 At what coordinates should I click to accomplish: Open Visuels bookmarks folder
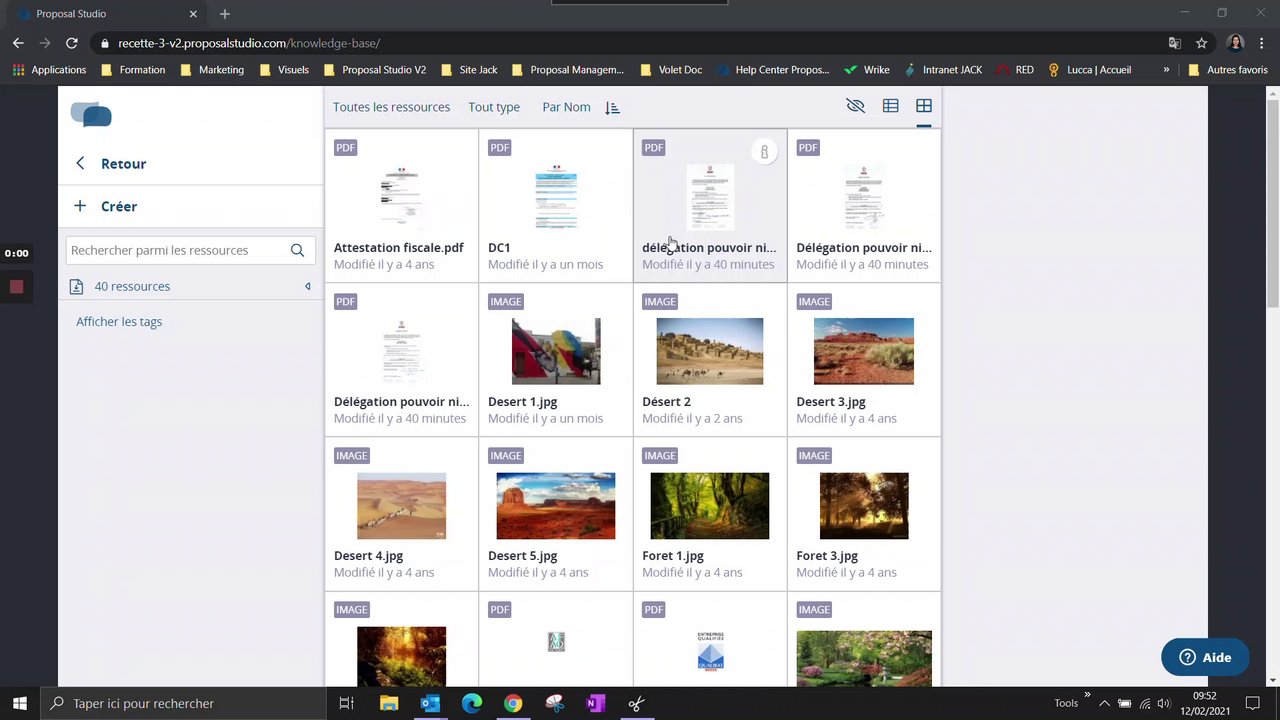[x=284, y=70]
